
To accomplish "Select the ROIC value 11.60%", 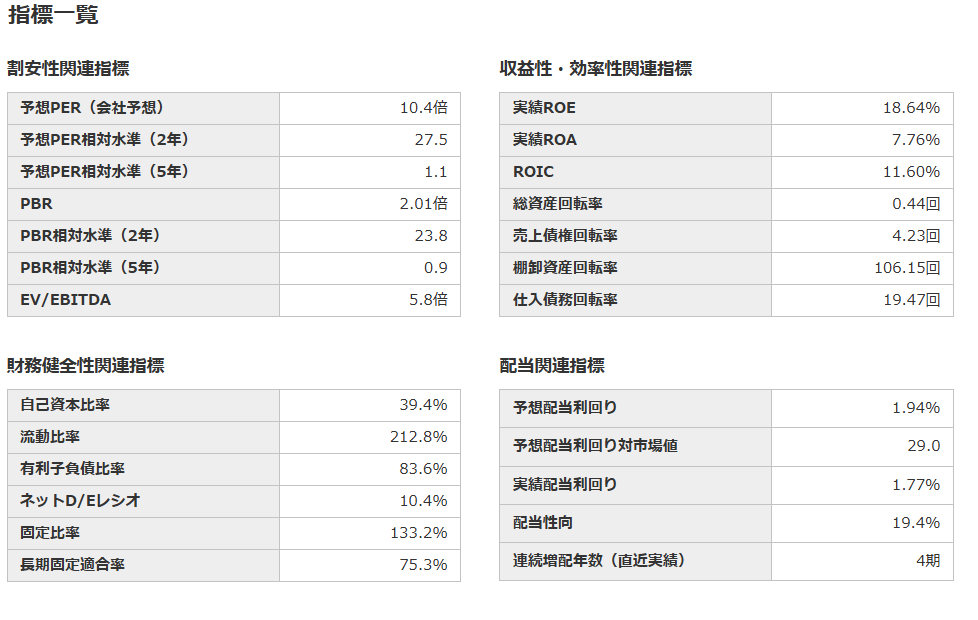I will 911,172.
